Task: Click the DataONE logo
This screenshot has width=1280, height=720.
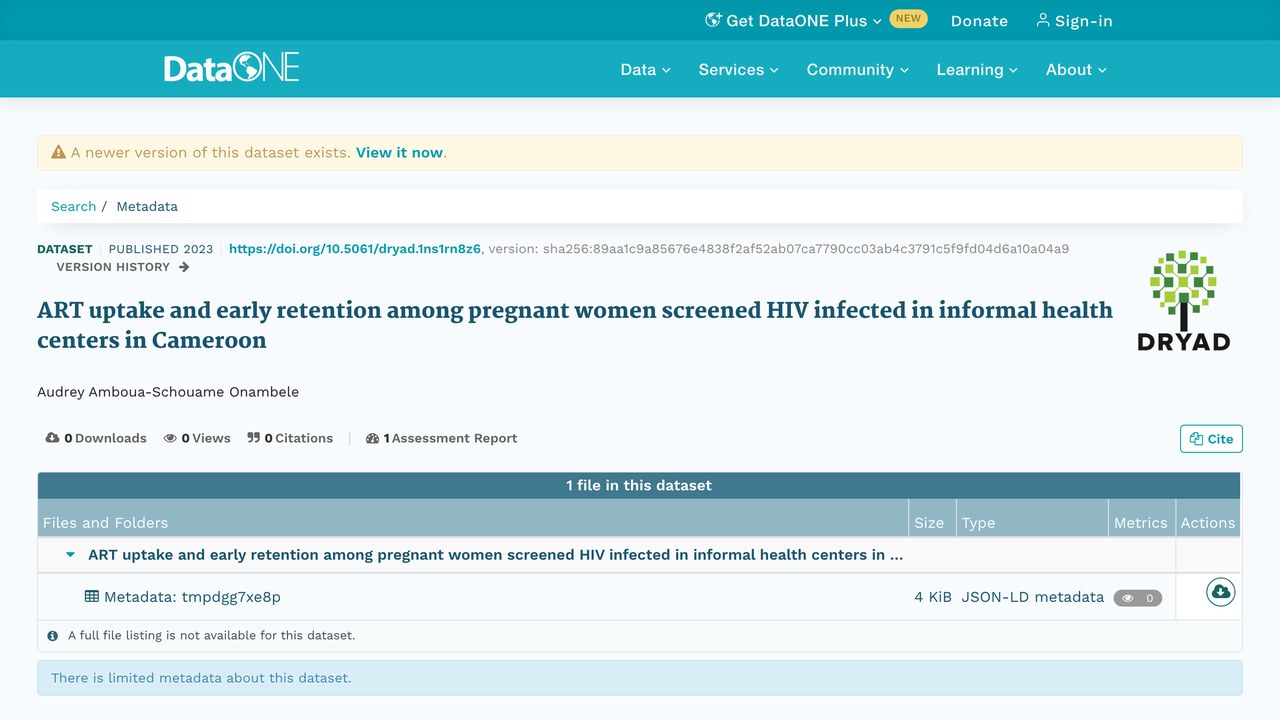Action: click(x=232, y=68)
